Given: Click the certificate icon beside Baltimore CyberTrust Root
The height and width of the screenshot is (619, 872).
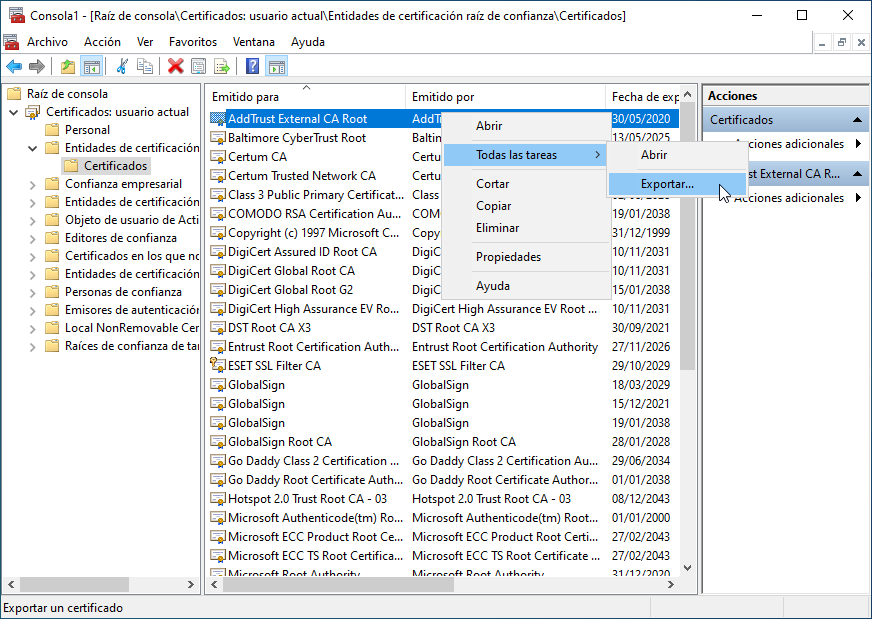Looking at the screenshot, I should click(217, 138).
